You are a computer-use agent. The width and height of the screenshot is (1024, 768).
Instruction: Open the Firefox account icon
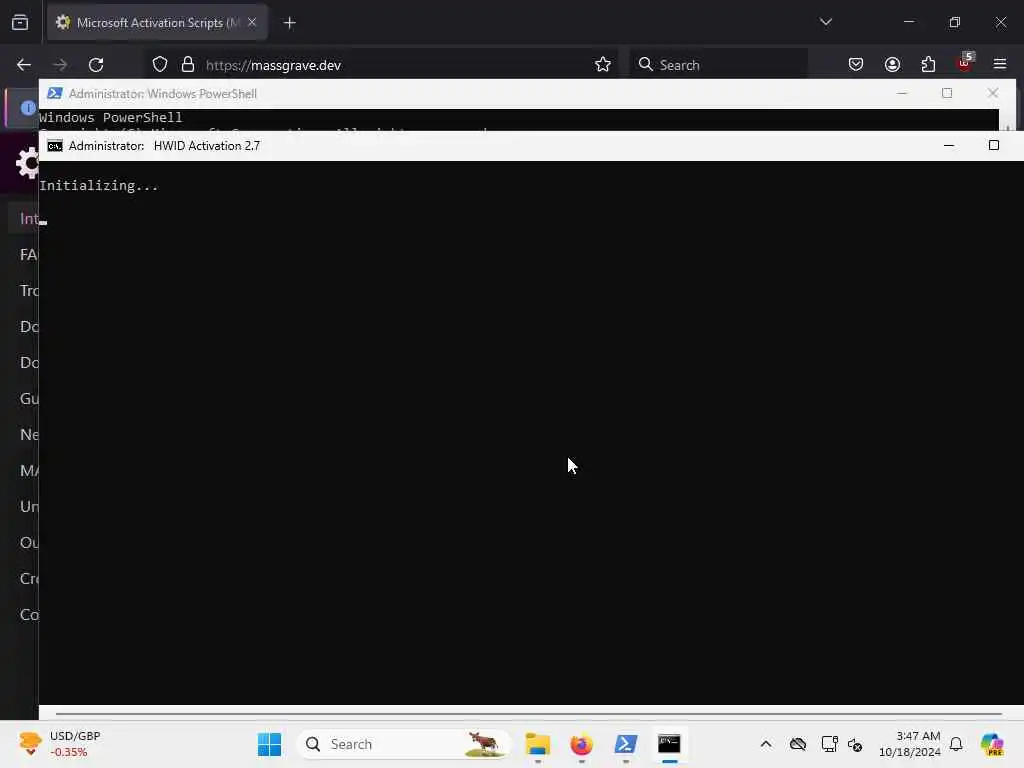point(892,65)
